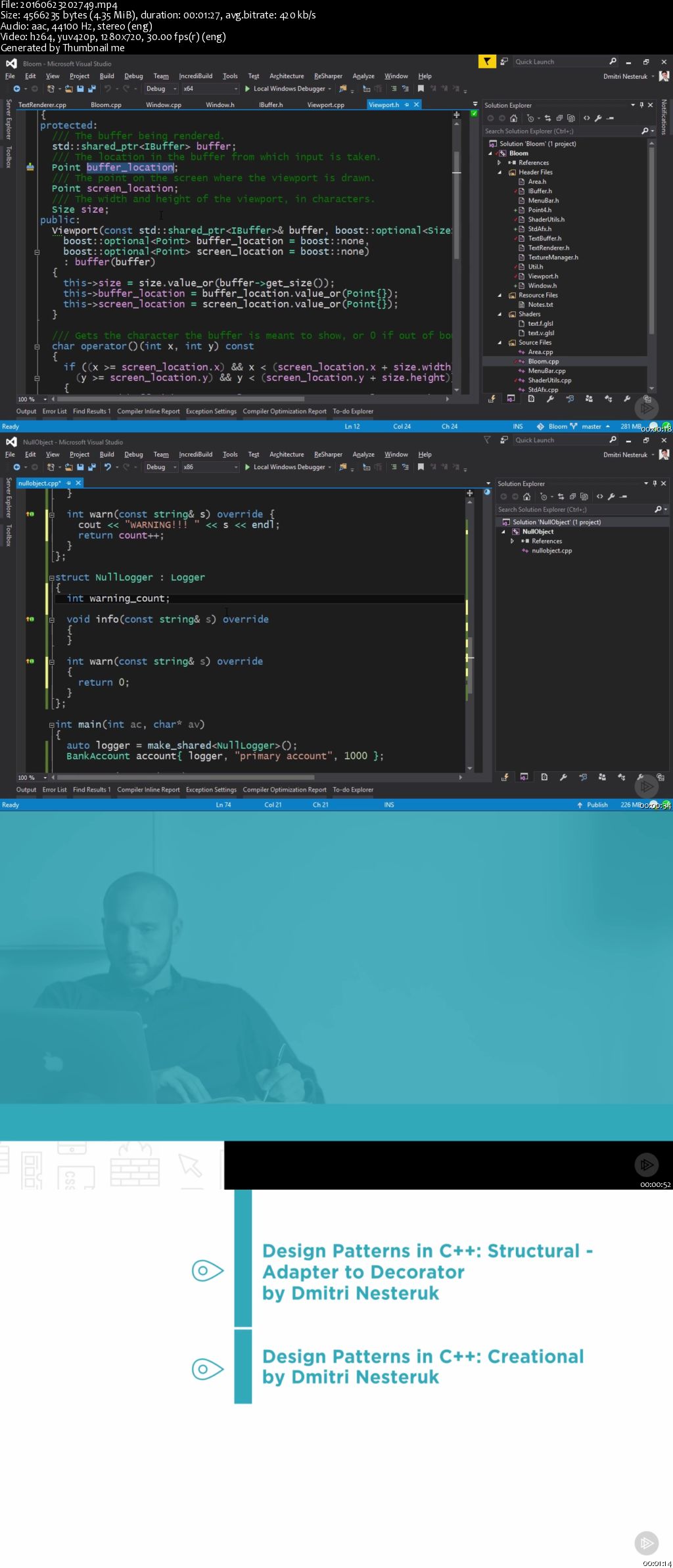Click Collapse All icon in Bloom Solution Explorer
The height and width of the screenshot is (1568, 673).
coord(559,118)
